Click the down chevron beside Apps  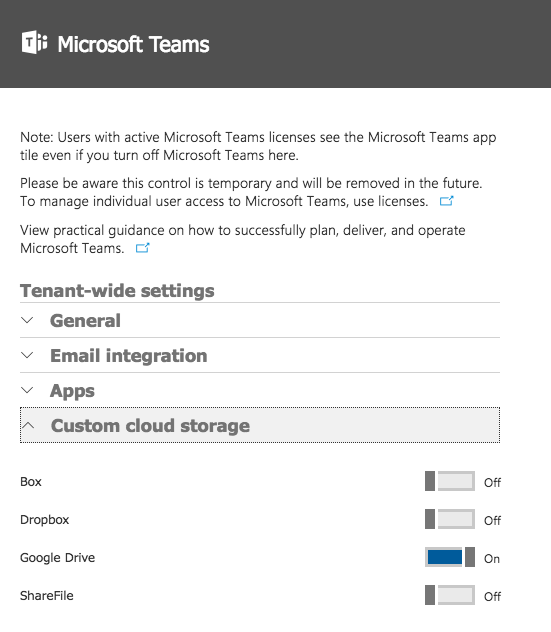27,390
